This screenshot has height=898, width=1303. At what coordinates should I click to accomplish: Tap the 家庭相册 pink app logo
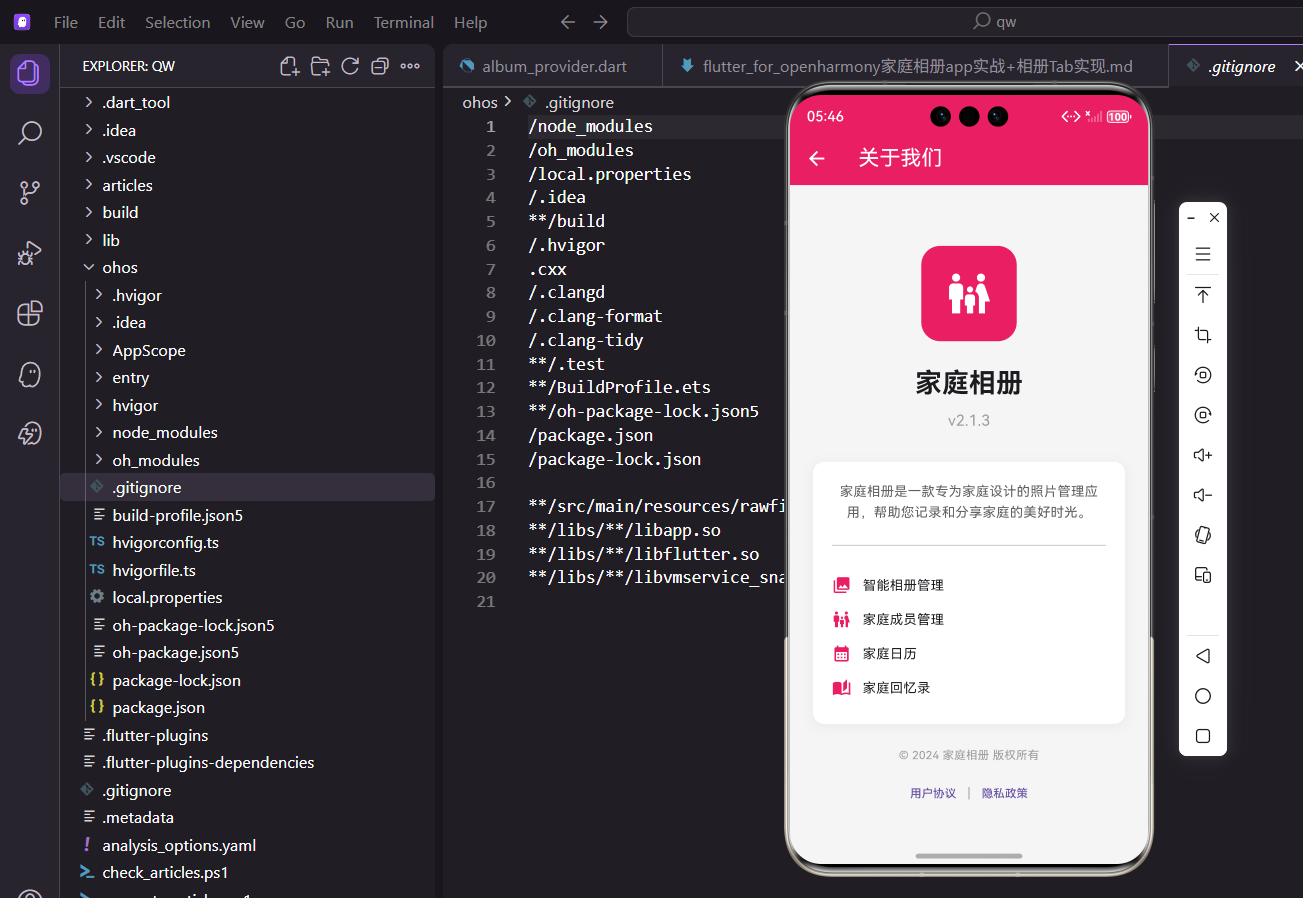(x=969, y=294)
